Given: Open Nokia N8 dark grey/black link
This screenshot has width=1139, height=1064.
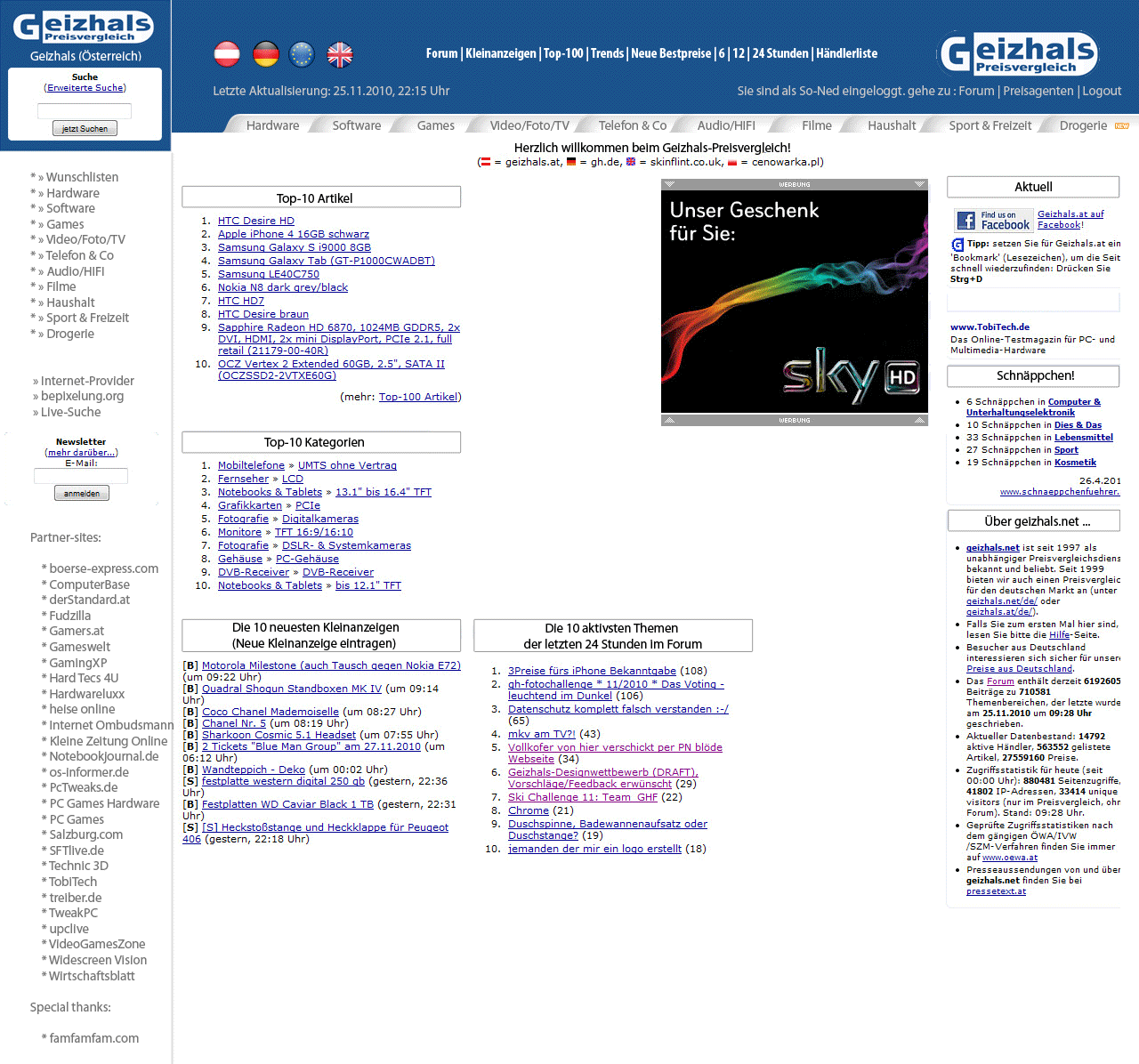Looking at the screenshot, I should click(283, 287).
